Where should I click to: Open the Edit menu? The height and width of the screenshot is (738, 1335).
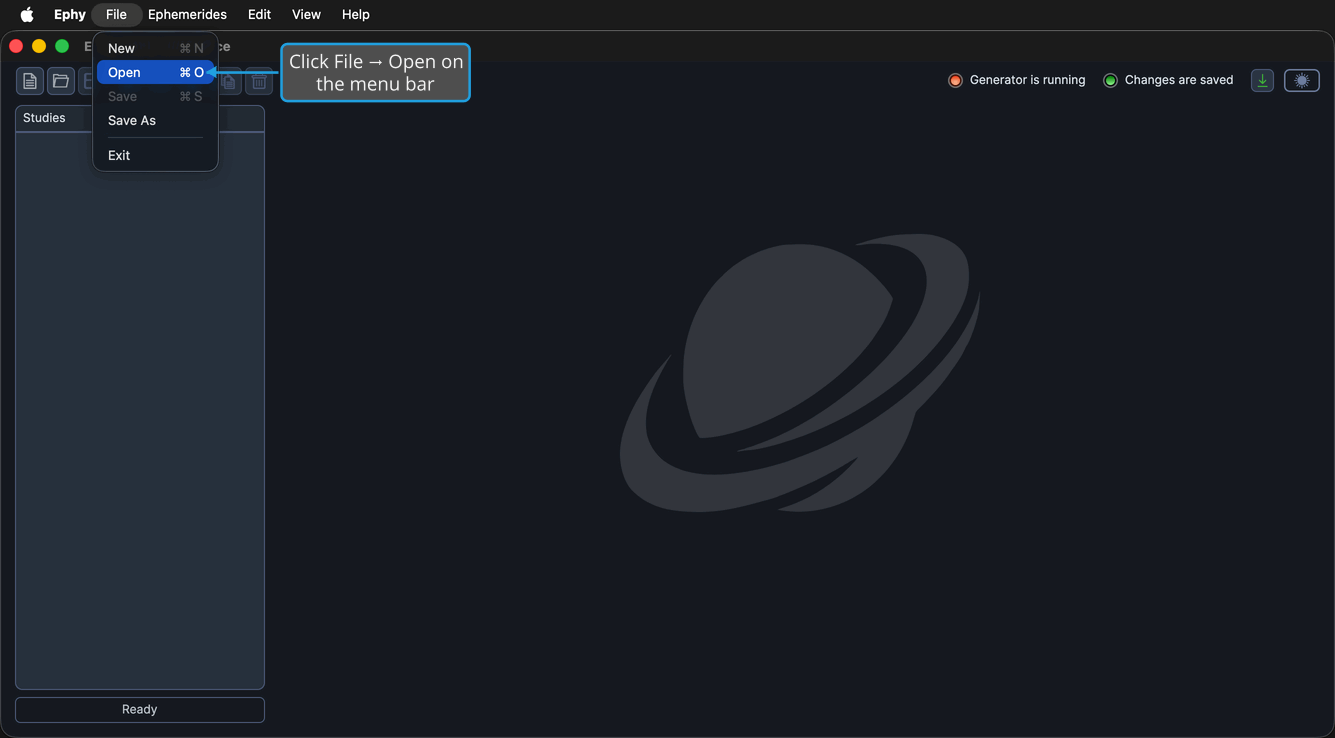coord(259,14)
